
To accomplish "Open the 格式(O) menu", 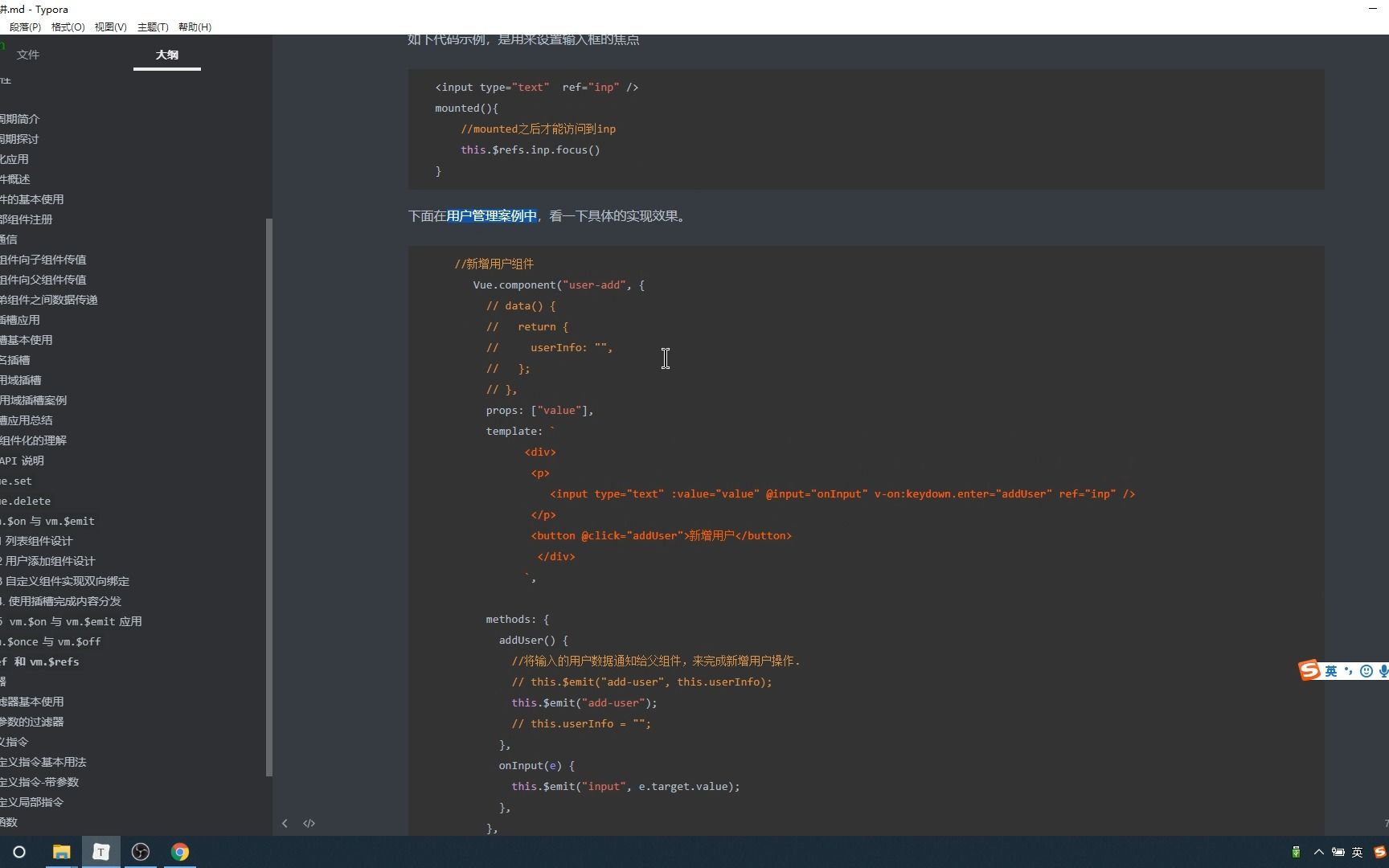I will (x=68, y=27).
